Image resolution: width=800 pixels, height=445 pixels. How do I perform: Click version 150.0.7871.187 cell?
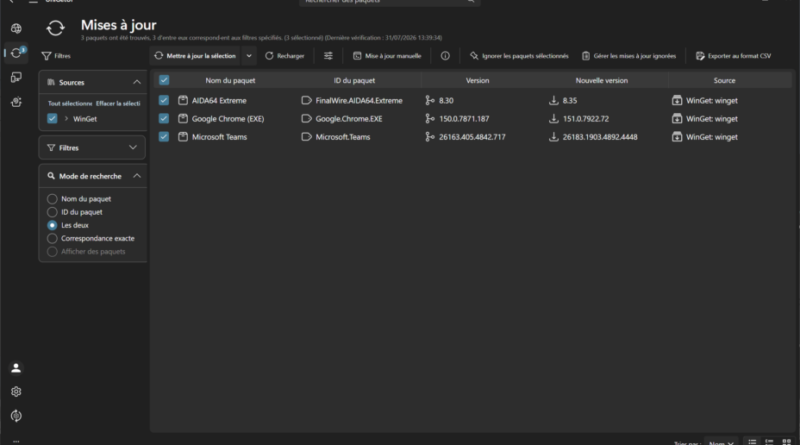pyautogui.click(x=464, y=118)
